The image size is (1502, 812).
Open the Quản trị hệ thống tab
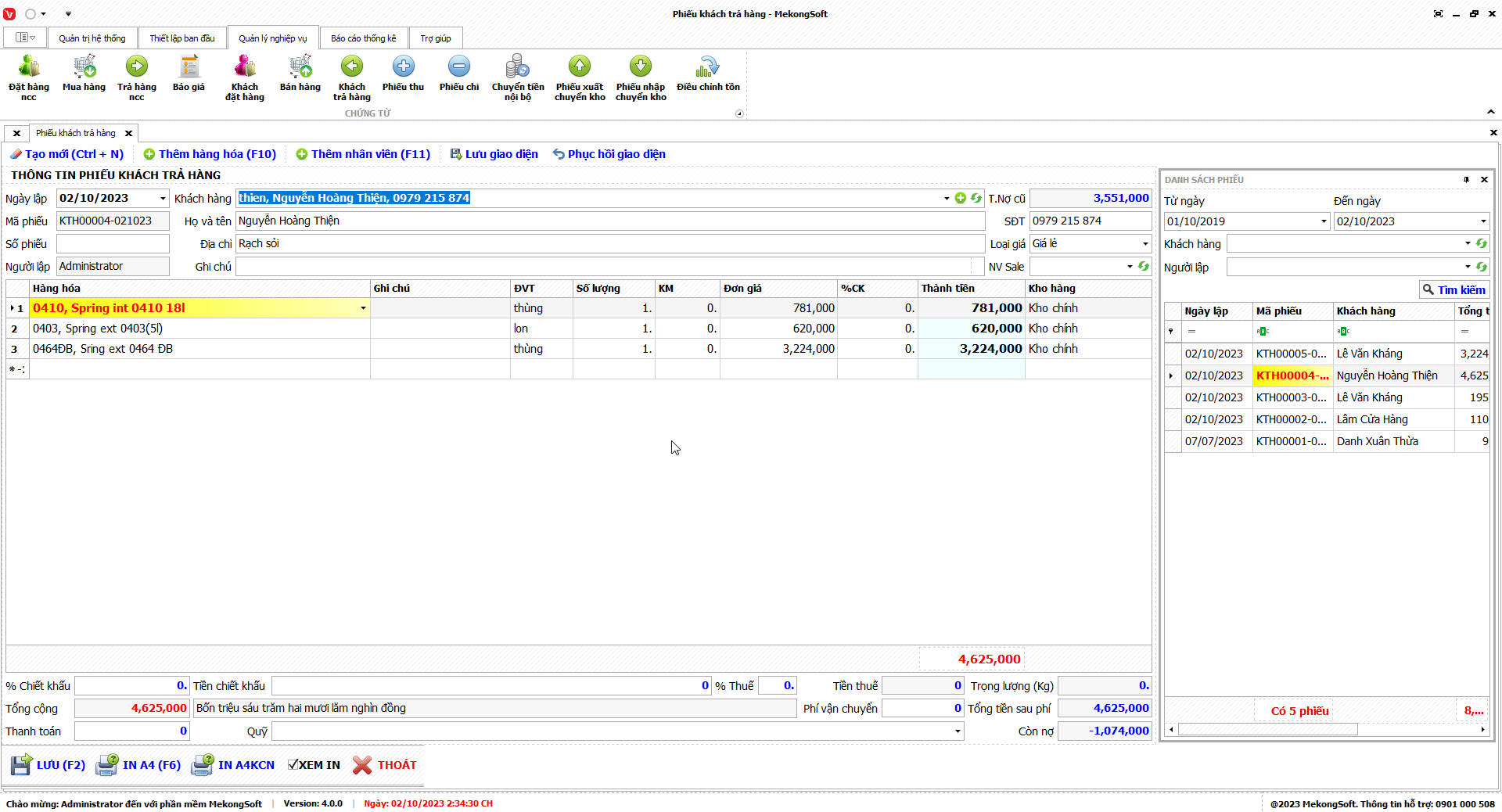click(x=92, y=38)
